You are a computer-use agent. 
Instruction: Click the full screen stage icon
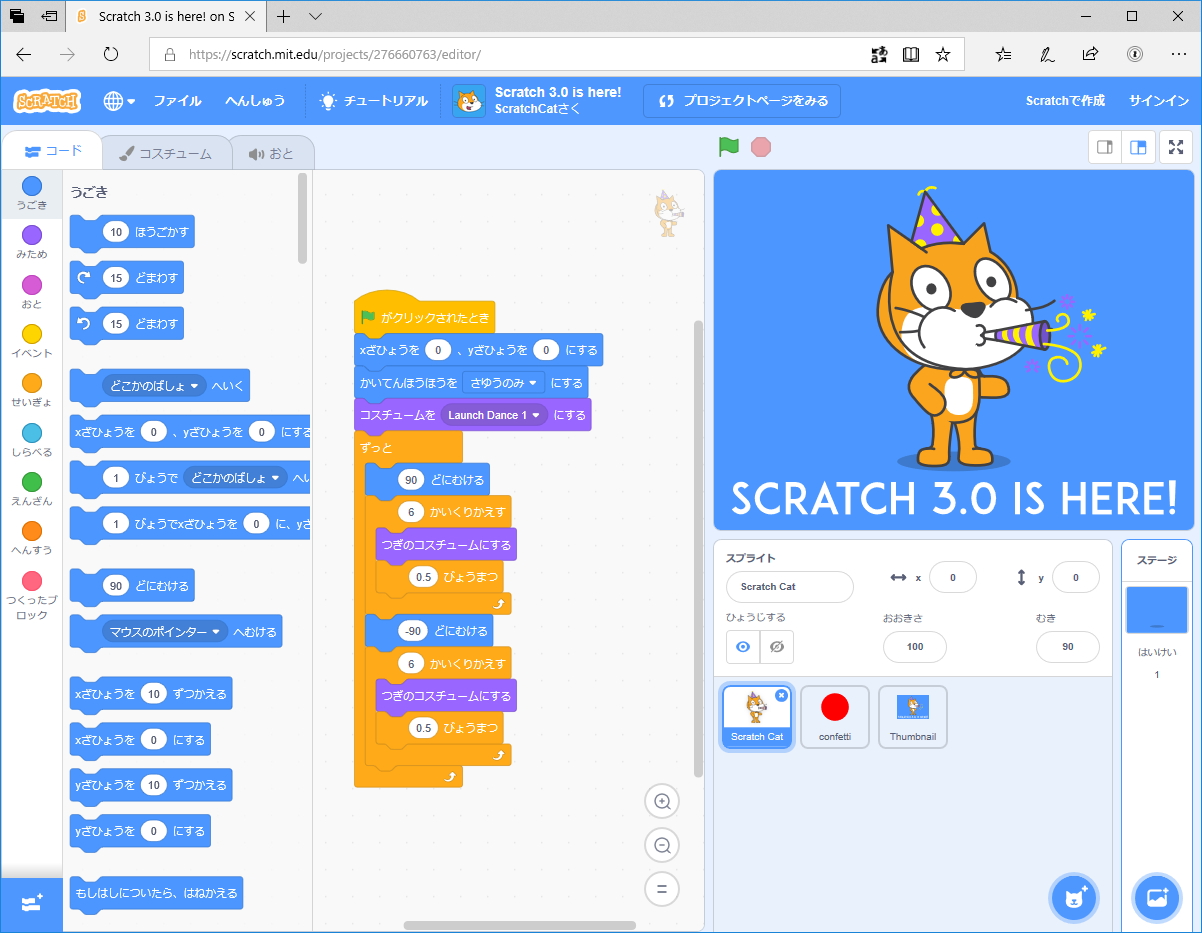[1175, 146]
